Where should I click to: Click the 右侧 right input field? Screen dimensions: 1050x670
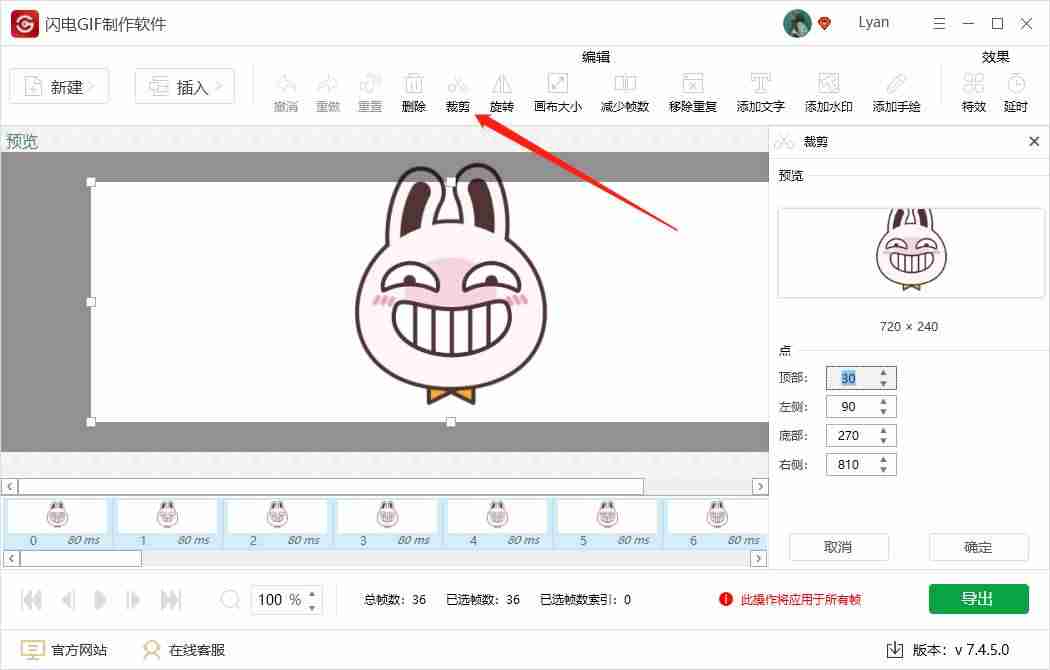861,465
